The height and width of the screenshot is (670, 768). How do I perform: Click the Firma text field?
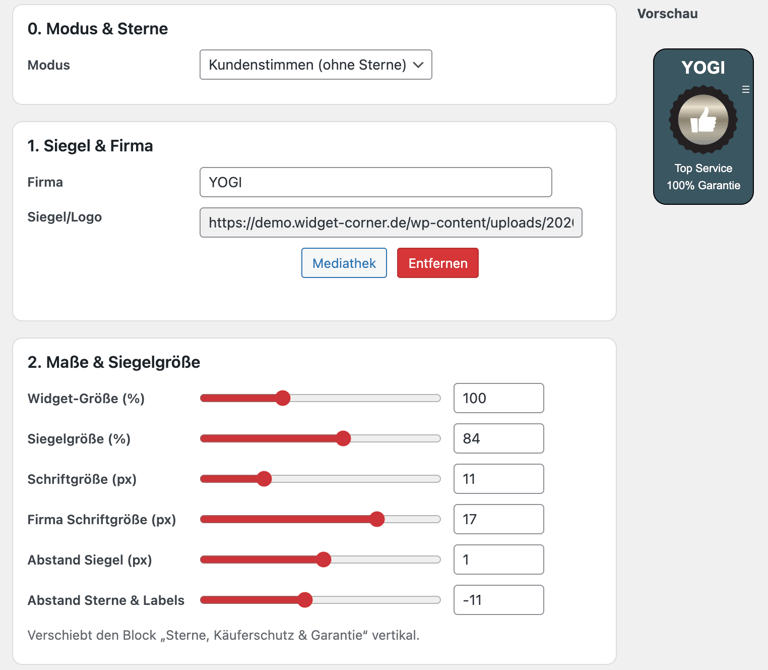tap(375, 182)
